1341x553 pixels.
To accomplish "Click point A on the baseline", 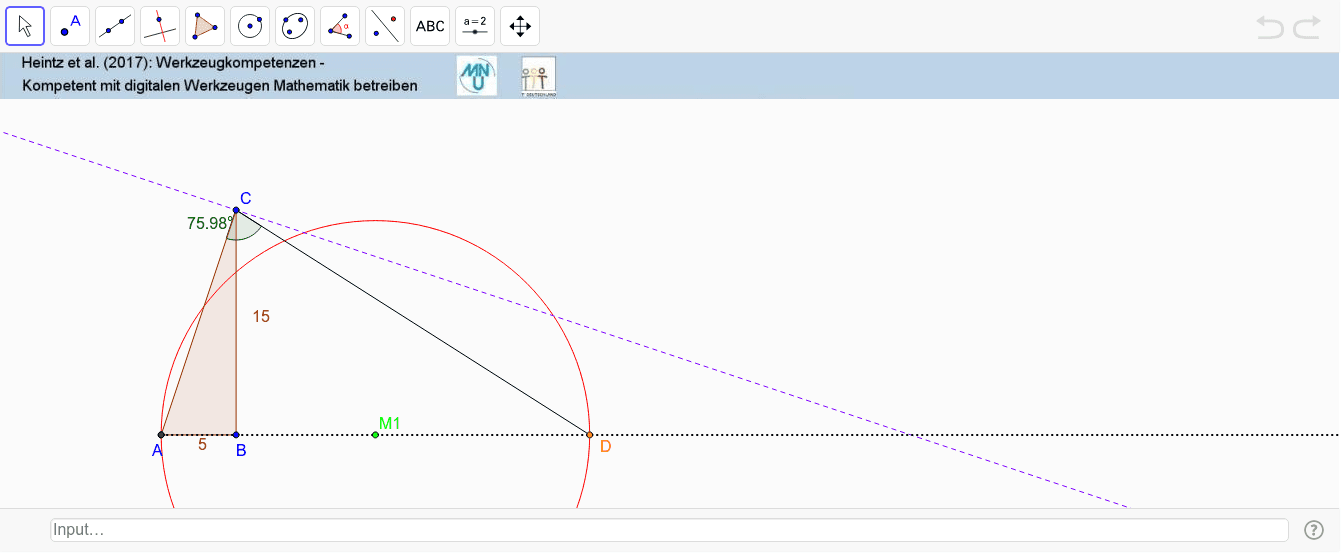I will (x=162, y=435).
